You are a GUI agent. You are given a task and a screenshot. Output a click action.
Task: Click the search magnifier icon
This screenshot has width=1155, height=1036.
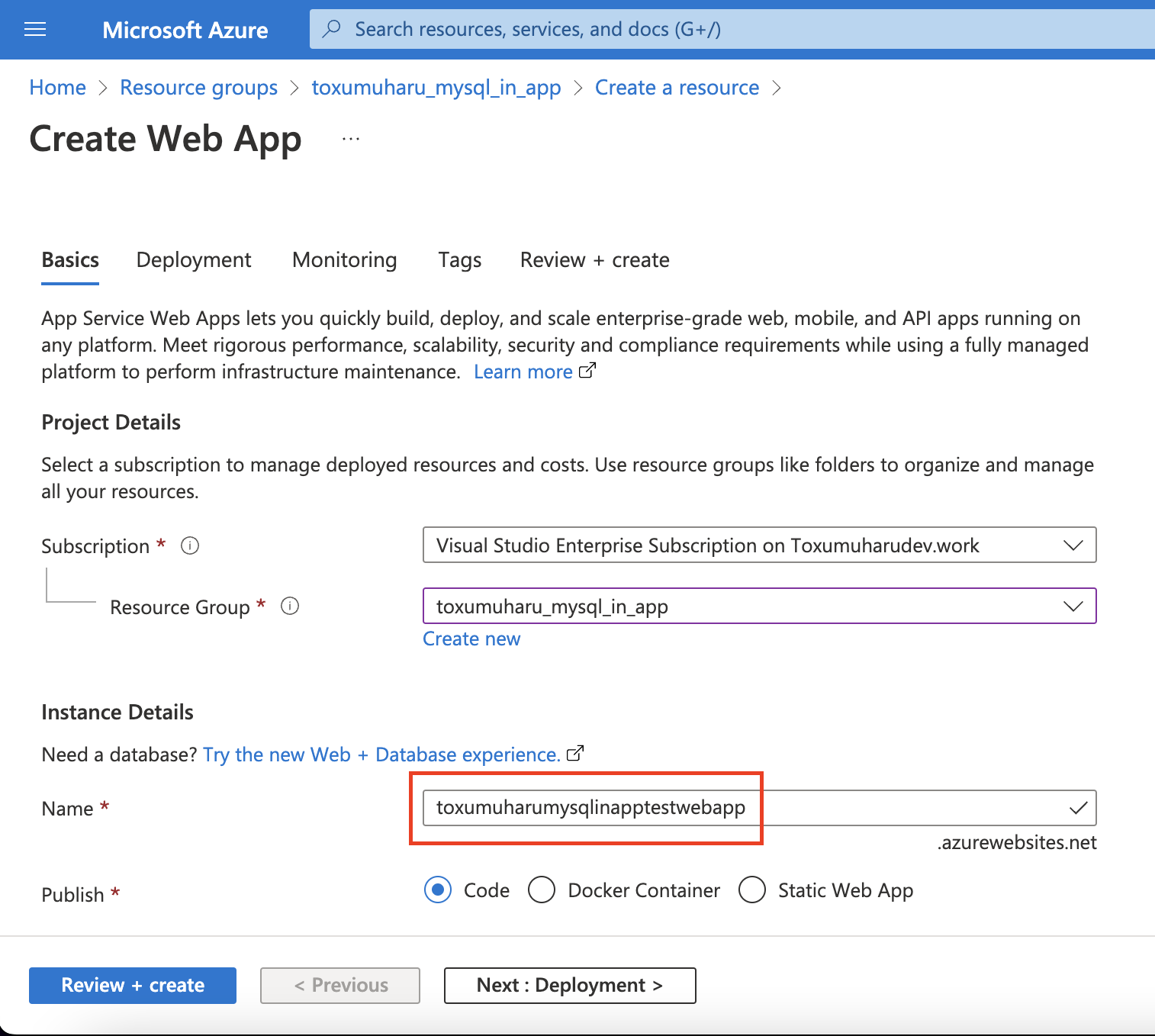pyautogui.click(x=331, y=28)
